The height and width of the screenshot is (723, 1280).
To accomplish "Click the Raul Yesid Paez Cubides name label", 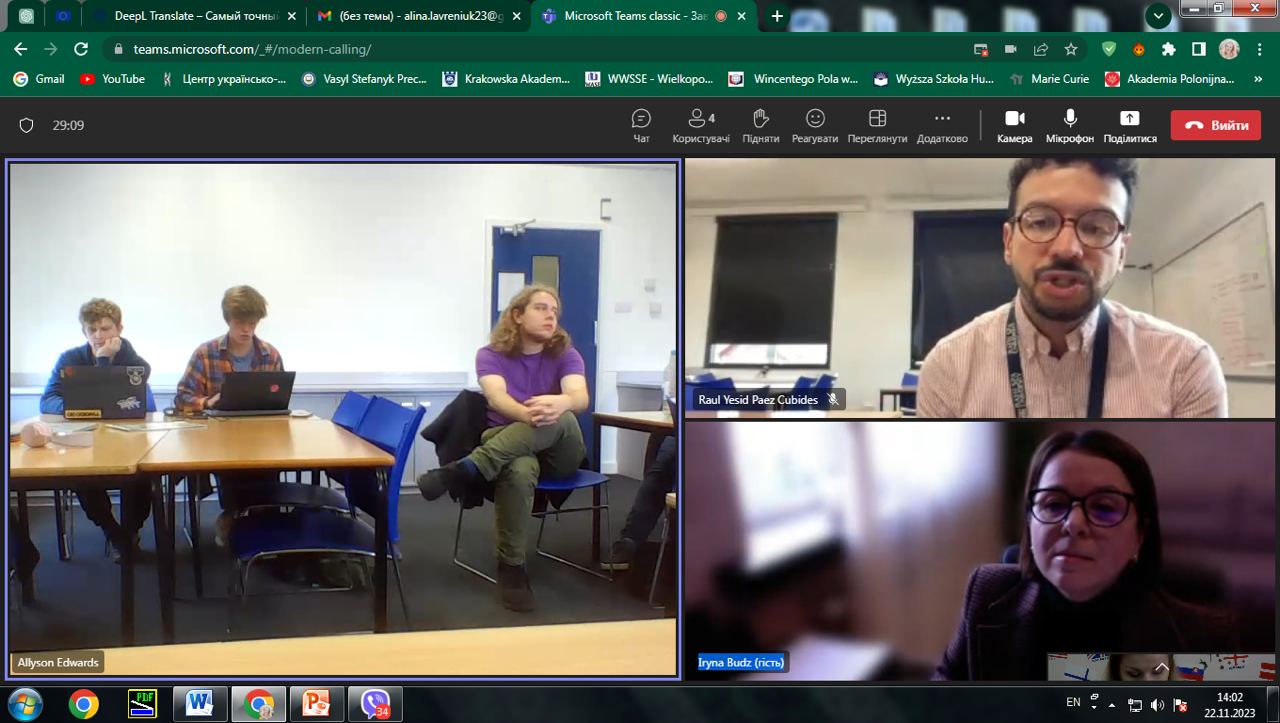I will click(758, 400).
